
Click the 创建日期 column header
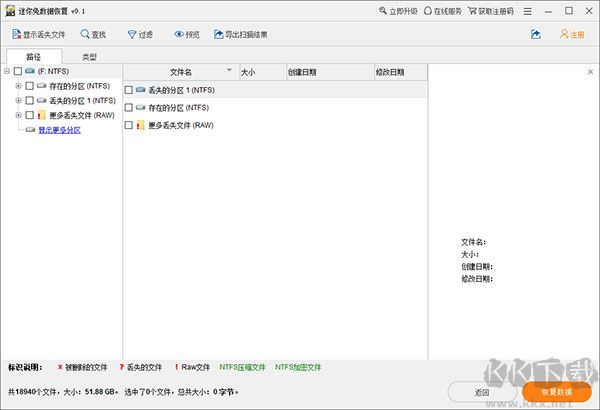pyautogui.click(x=330, y=72)
